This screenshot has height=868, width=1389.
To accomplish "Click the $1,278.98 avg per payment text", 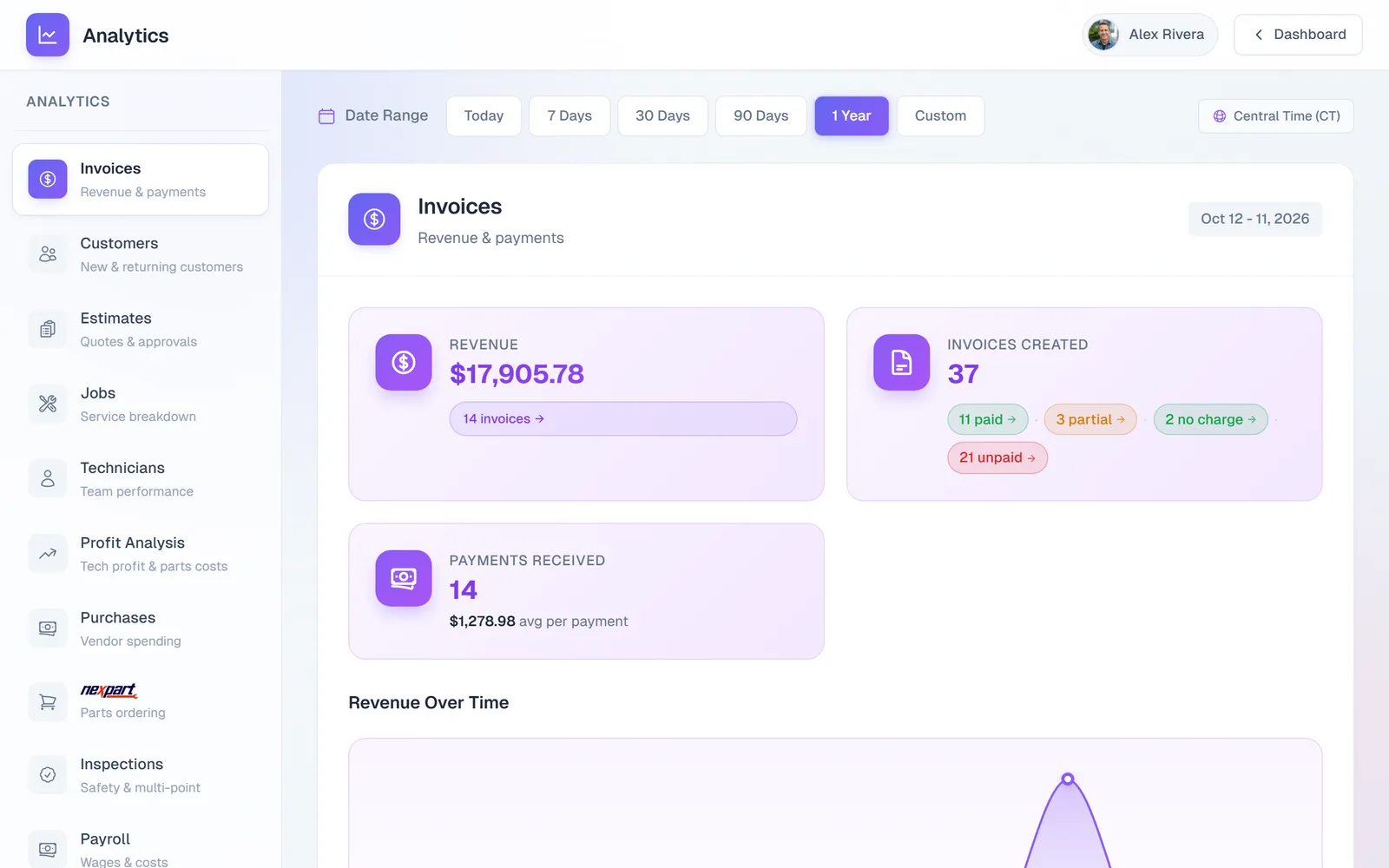I will 538,621.
